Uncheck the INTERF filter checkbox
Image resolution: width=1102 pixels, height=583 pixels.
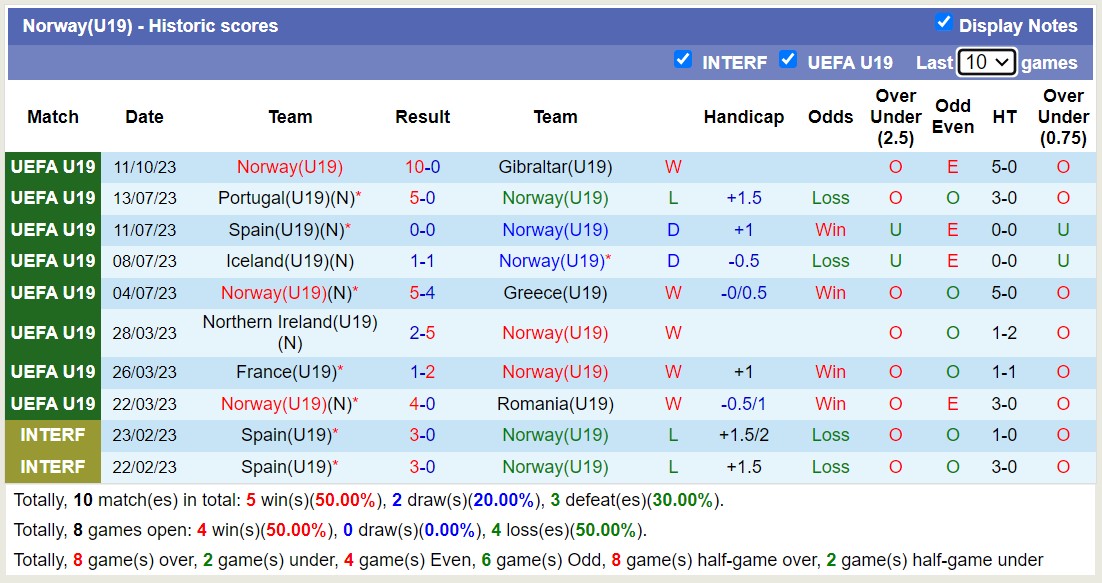(683, 60)
